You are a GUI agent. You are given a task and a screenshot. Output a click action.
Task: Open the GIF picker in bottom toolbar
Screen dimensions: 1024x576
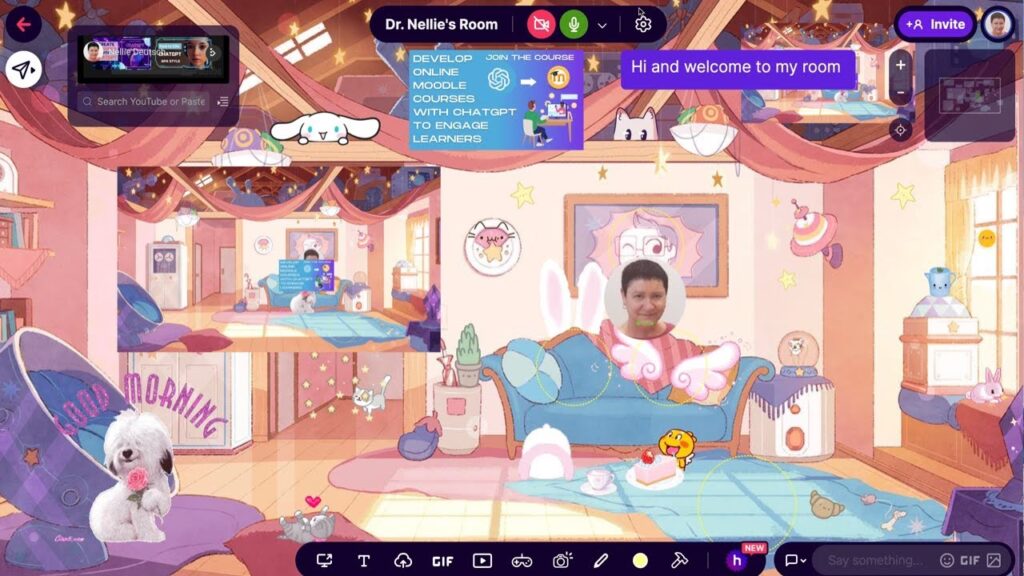[442, 561]
